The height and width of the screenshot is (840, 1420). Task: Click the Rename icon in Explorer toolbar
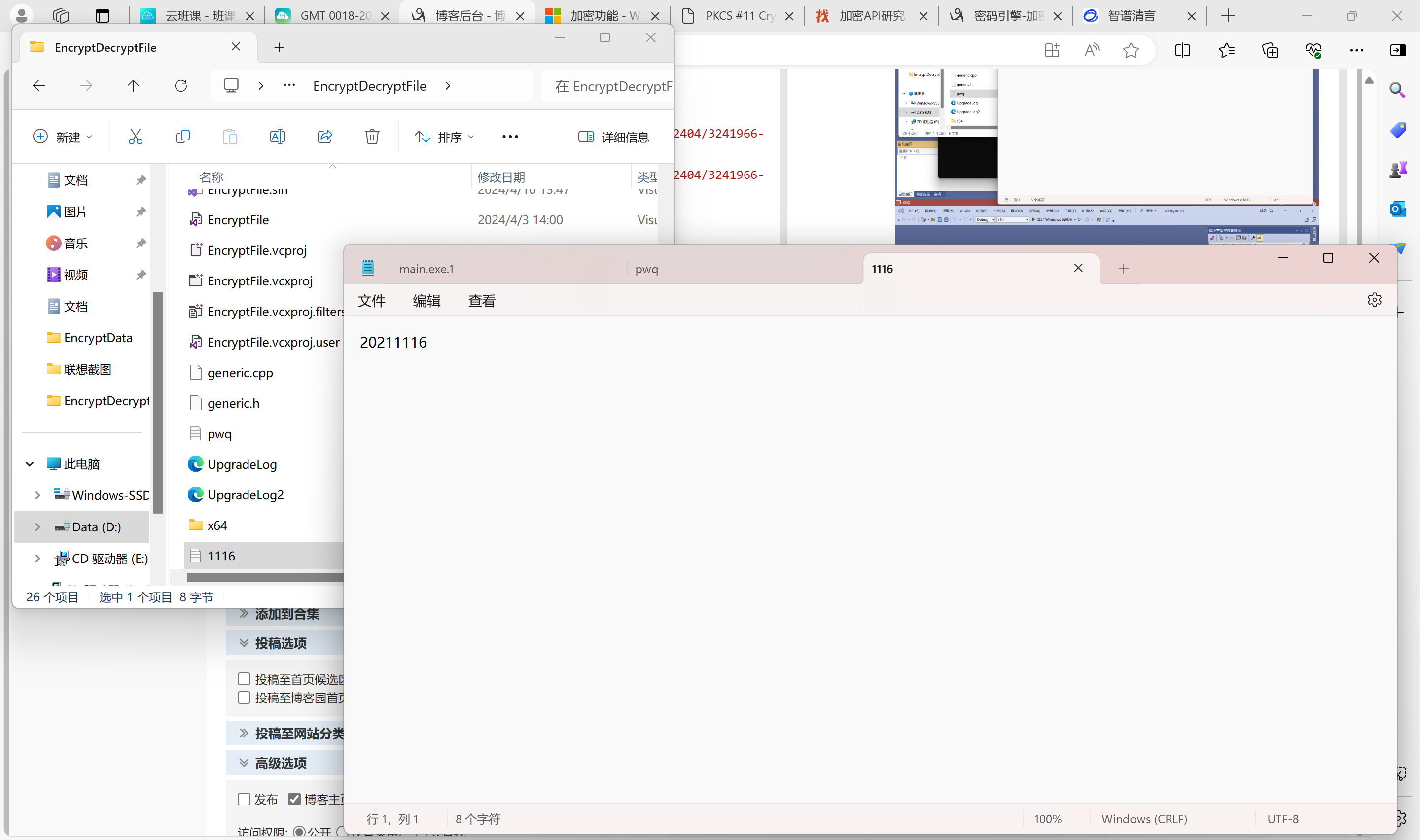277,137
